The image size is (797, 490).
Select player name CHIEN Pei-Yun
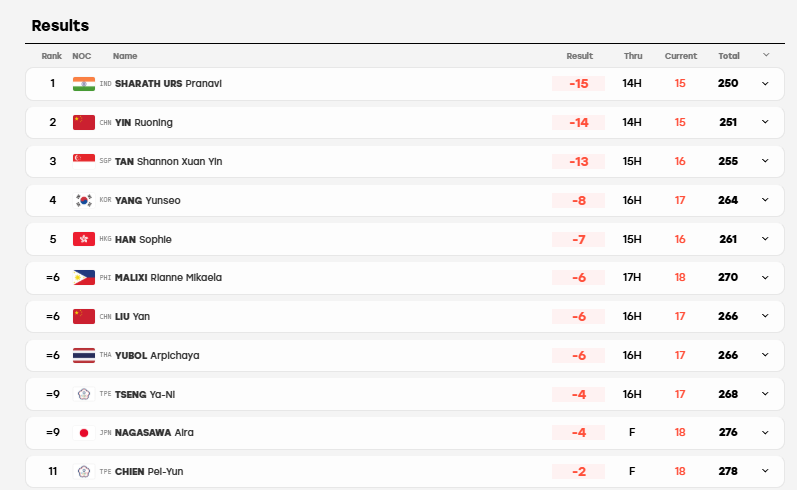pyautogui.click(x=149, y=472)
